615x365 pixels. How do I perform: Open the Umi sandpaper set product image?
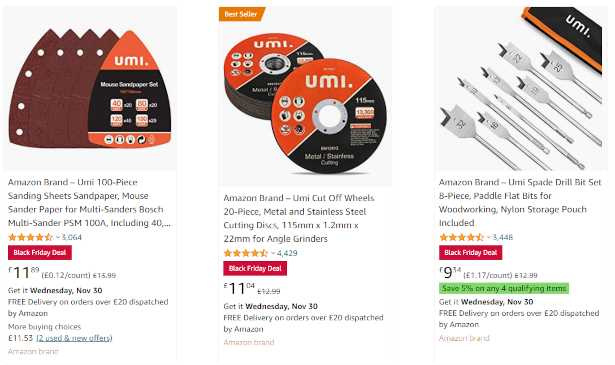pos(90,89)
